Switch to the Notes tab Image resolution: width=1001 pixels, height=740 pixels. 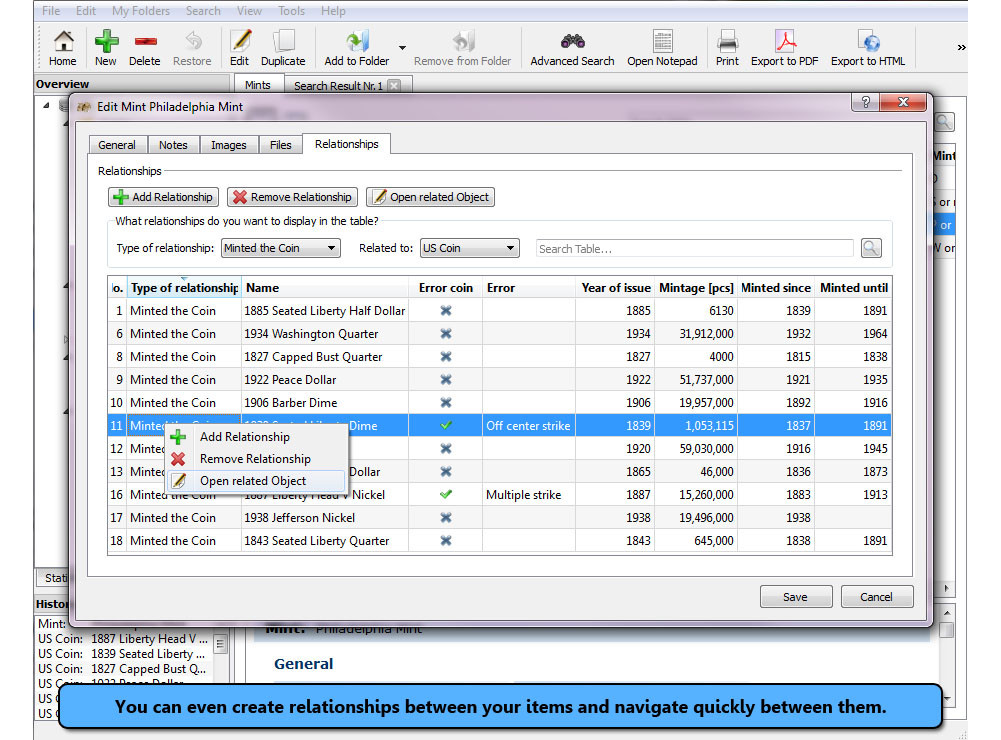pyautogui.click(x=173, y=145)
